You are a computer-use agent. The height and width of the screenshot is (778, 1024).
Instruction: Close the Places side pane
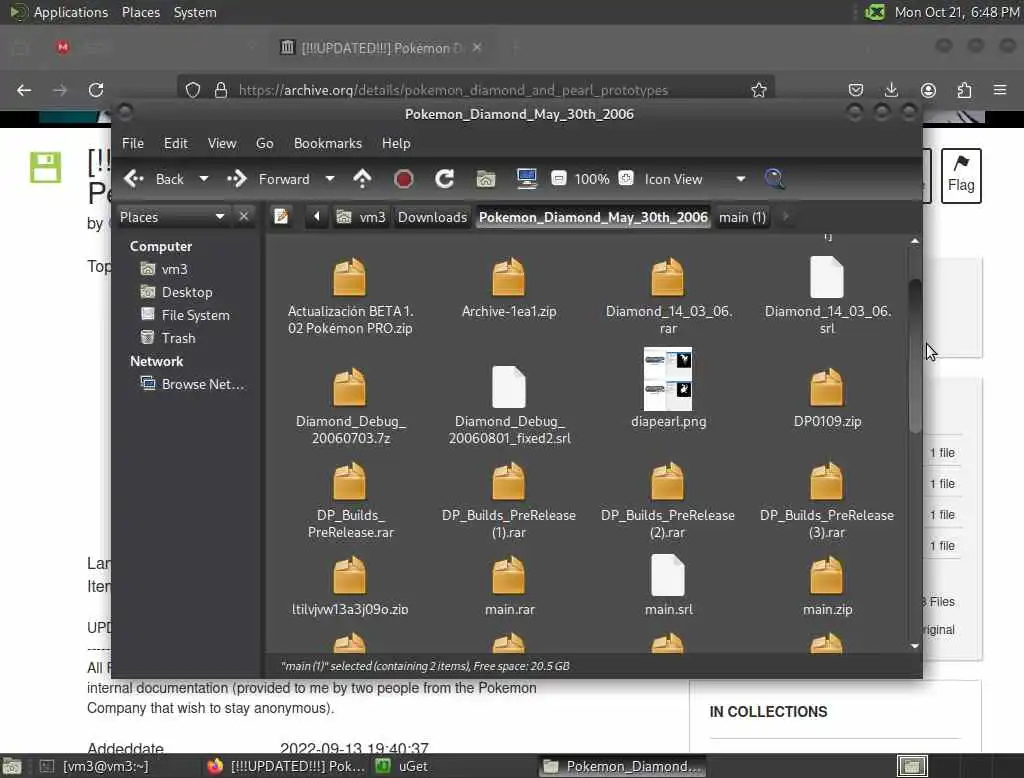(x=244, y=216)
